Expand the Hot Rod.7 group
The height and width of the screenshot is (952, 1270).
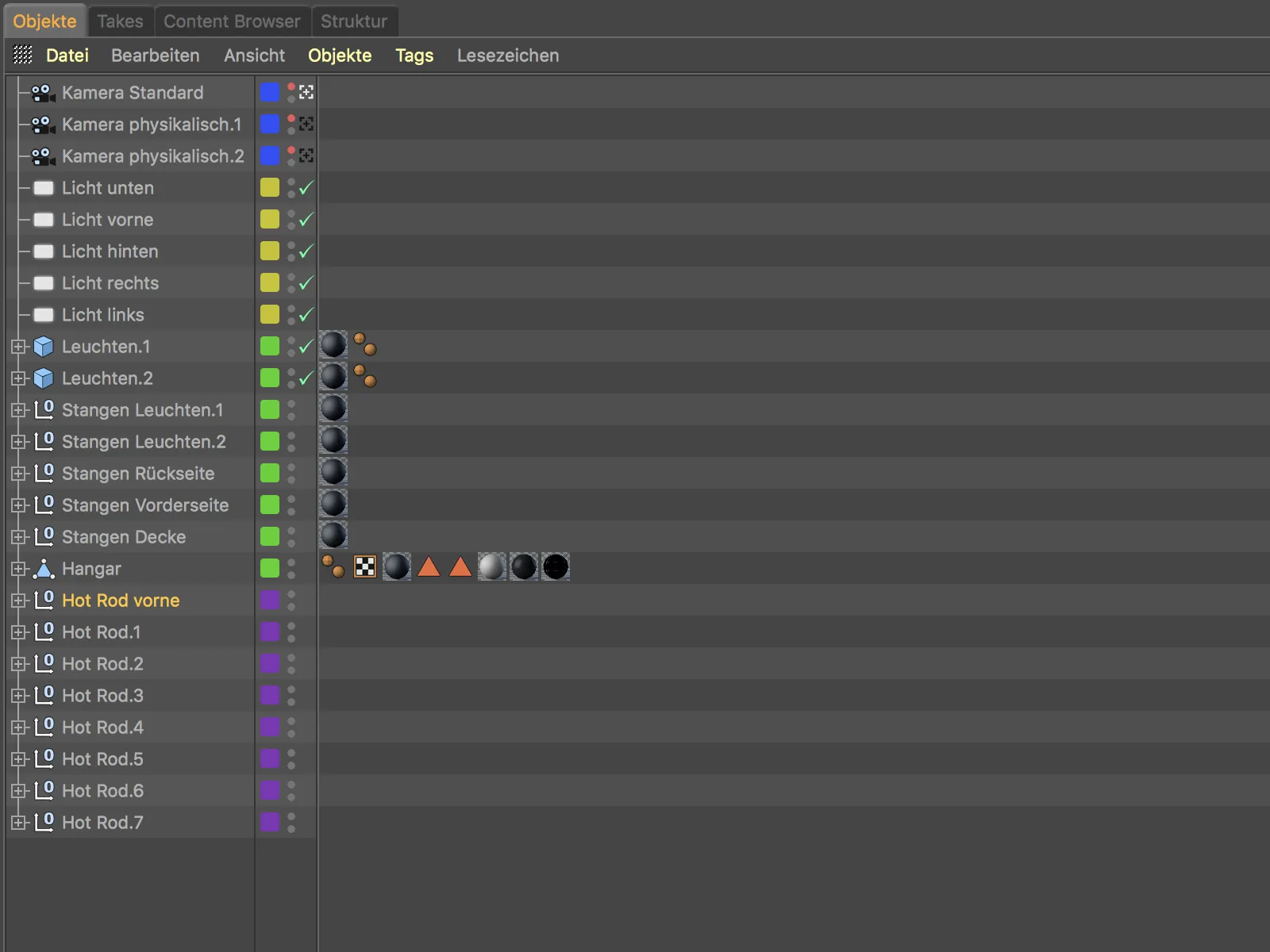(x=18, y=823)
